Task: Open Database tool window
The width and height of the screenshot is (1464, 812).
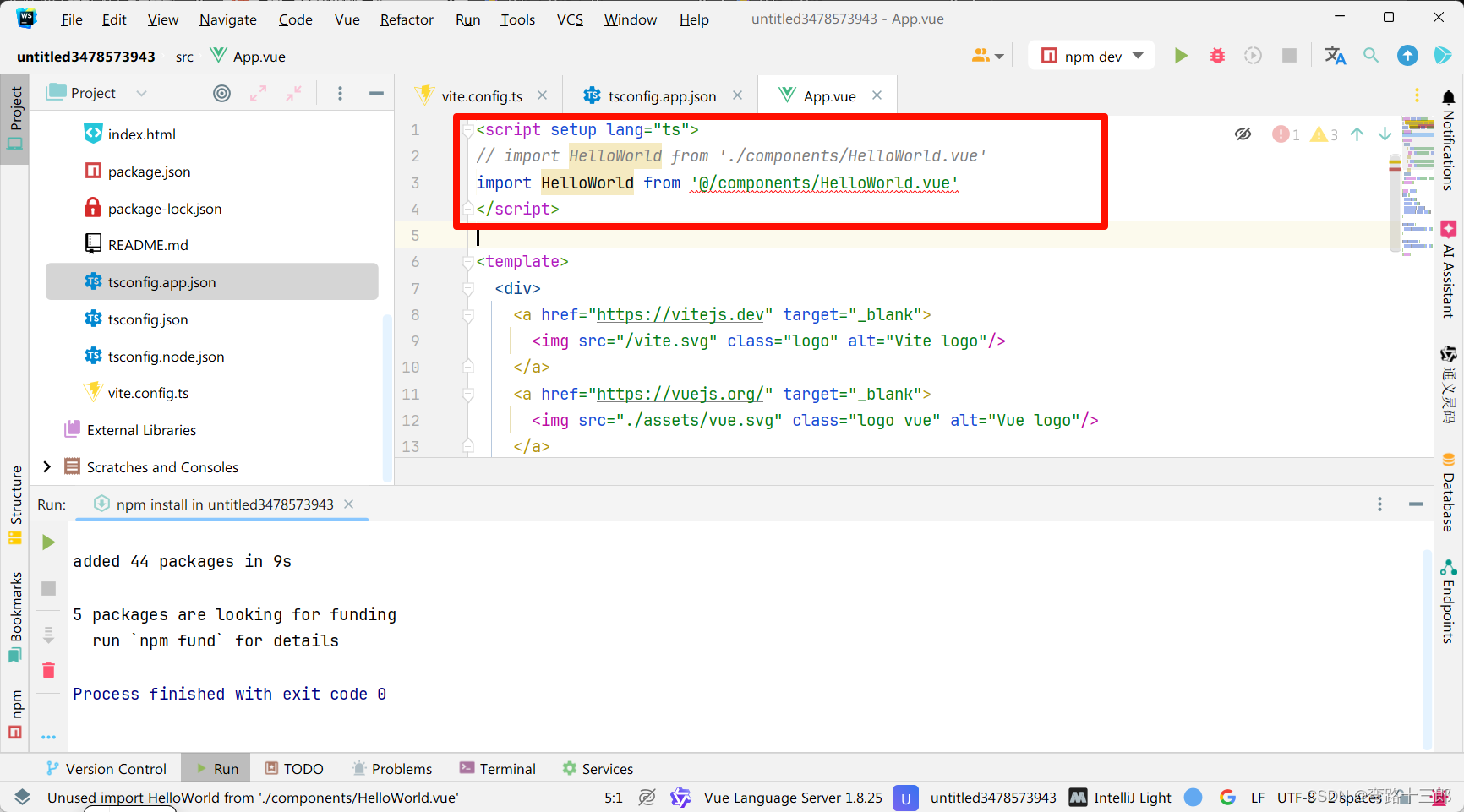Action: [x=1449, y=493]
